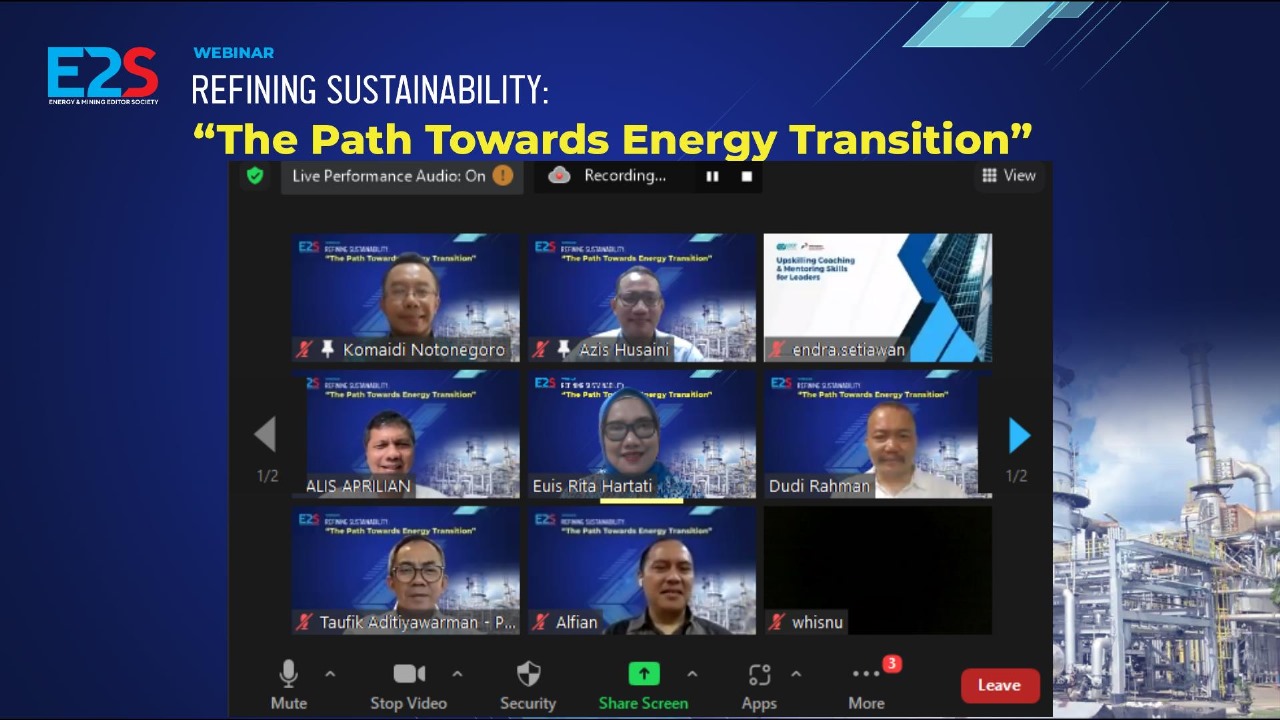Image resolution: width=1280 pixels, height=720 pixels.
Task: Go to the previous page of participants
Action: [x=265, y=435]
